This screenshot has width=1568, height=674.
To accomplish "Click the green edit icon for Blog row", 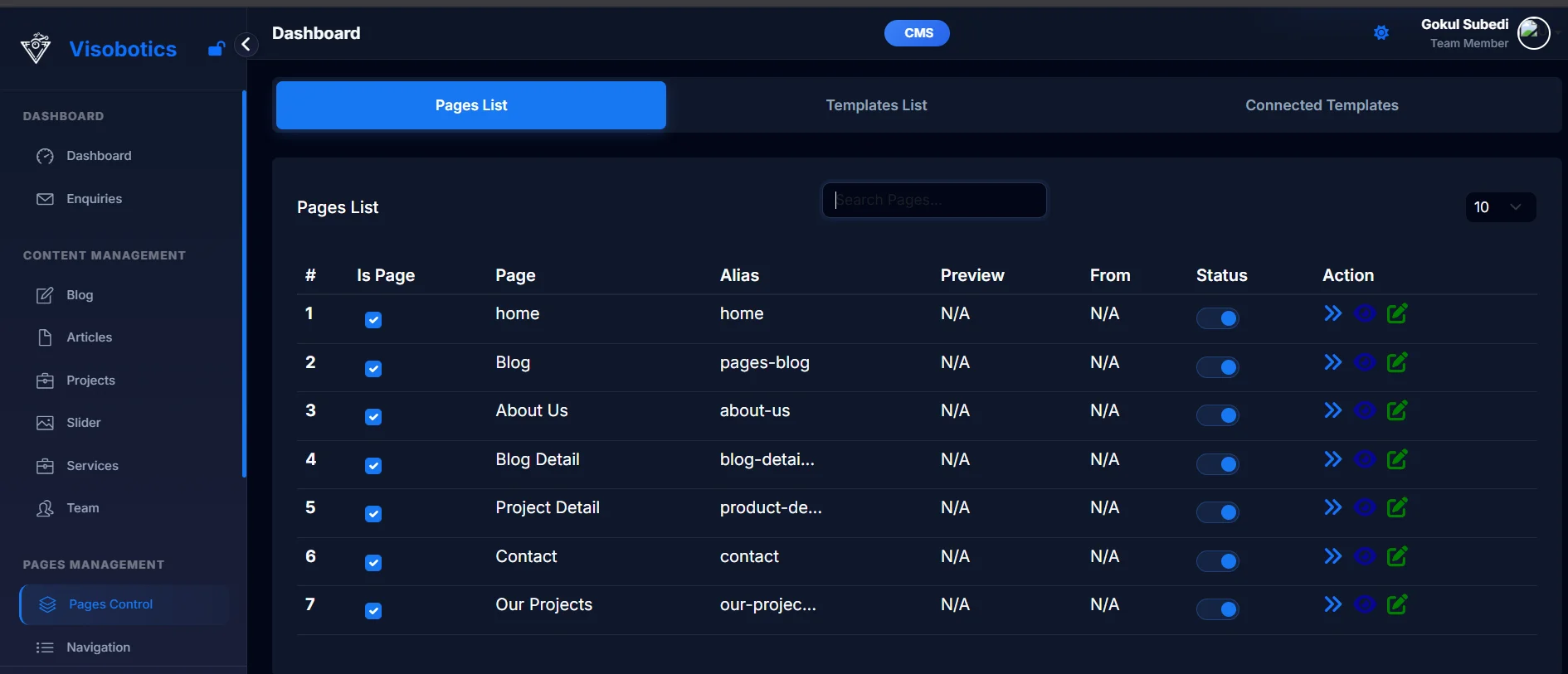I will coord(1397,362).
